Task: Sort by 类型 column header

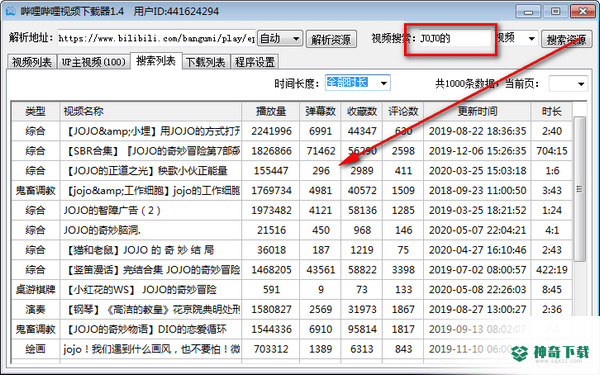Action: (x=36, y=111)
